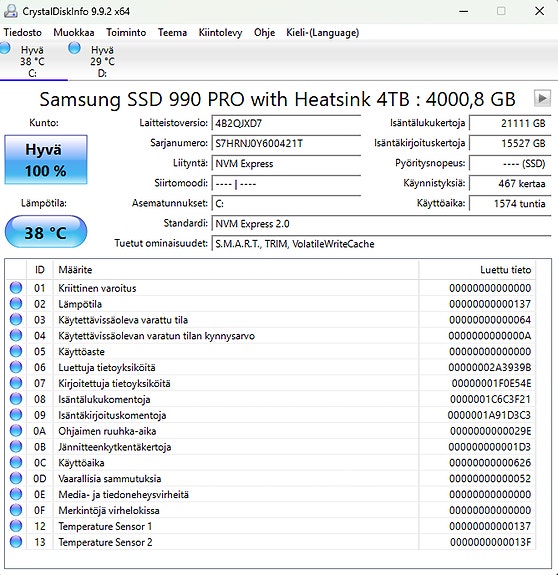This screenshot has height=575, width=558.
Task: Open the Ohje menu
Action: [264, 32]
